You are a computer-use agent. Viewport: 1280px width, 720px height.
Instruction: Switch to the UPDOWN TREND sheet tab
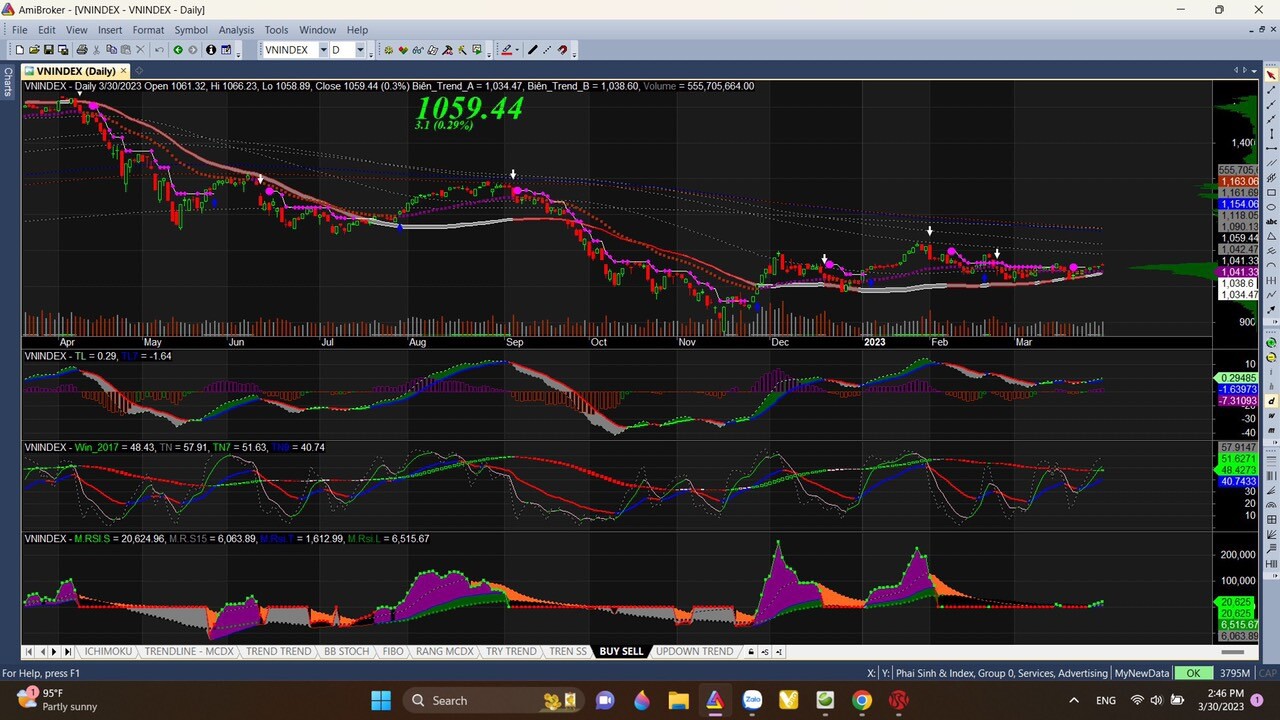coord(694,651)
